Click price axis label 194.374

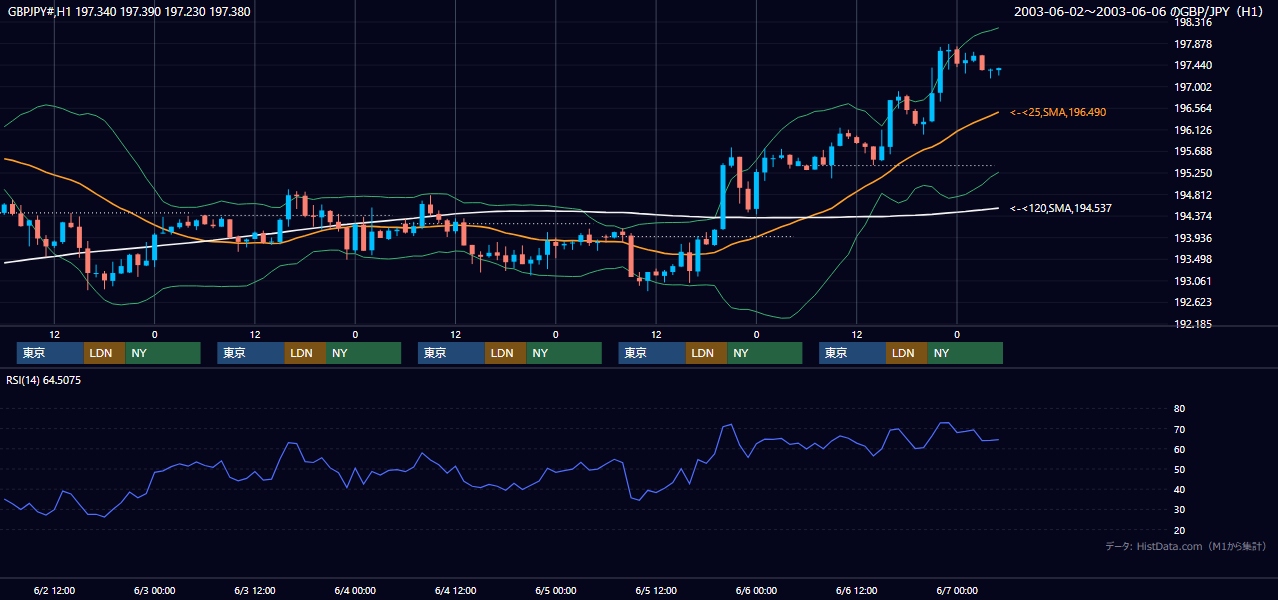[1193, 216]
